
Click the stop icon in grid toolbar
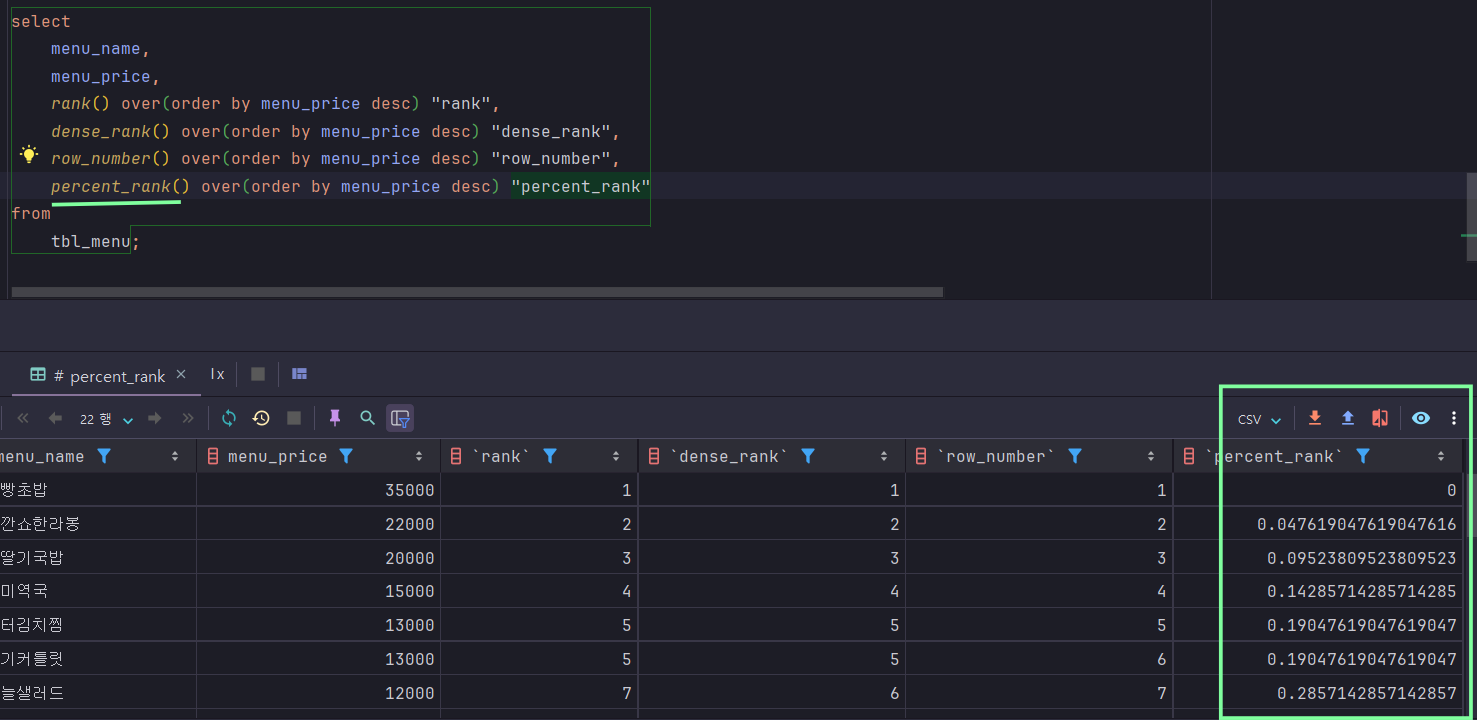[x=294, y=418]
